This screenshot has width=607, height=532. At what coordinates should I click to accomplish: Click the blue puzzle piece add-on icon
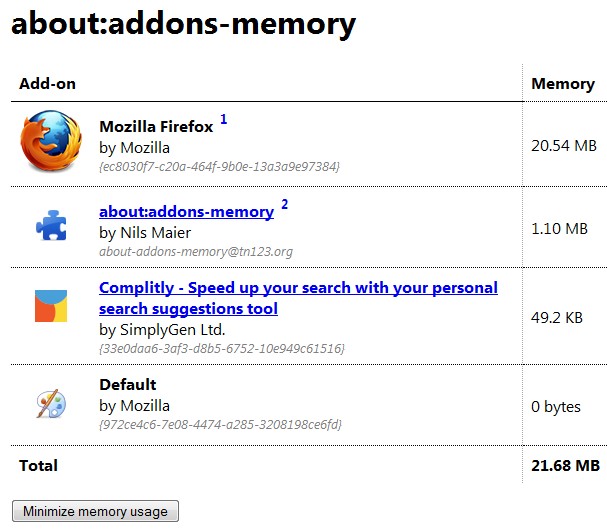52,226
